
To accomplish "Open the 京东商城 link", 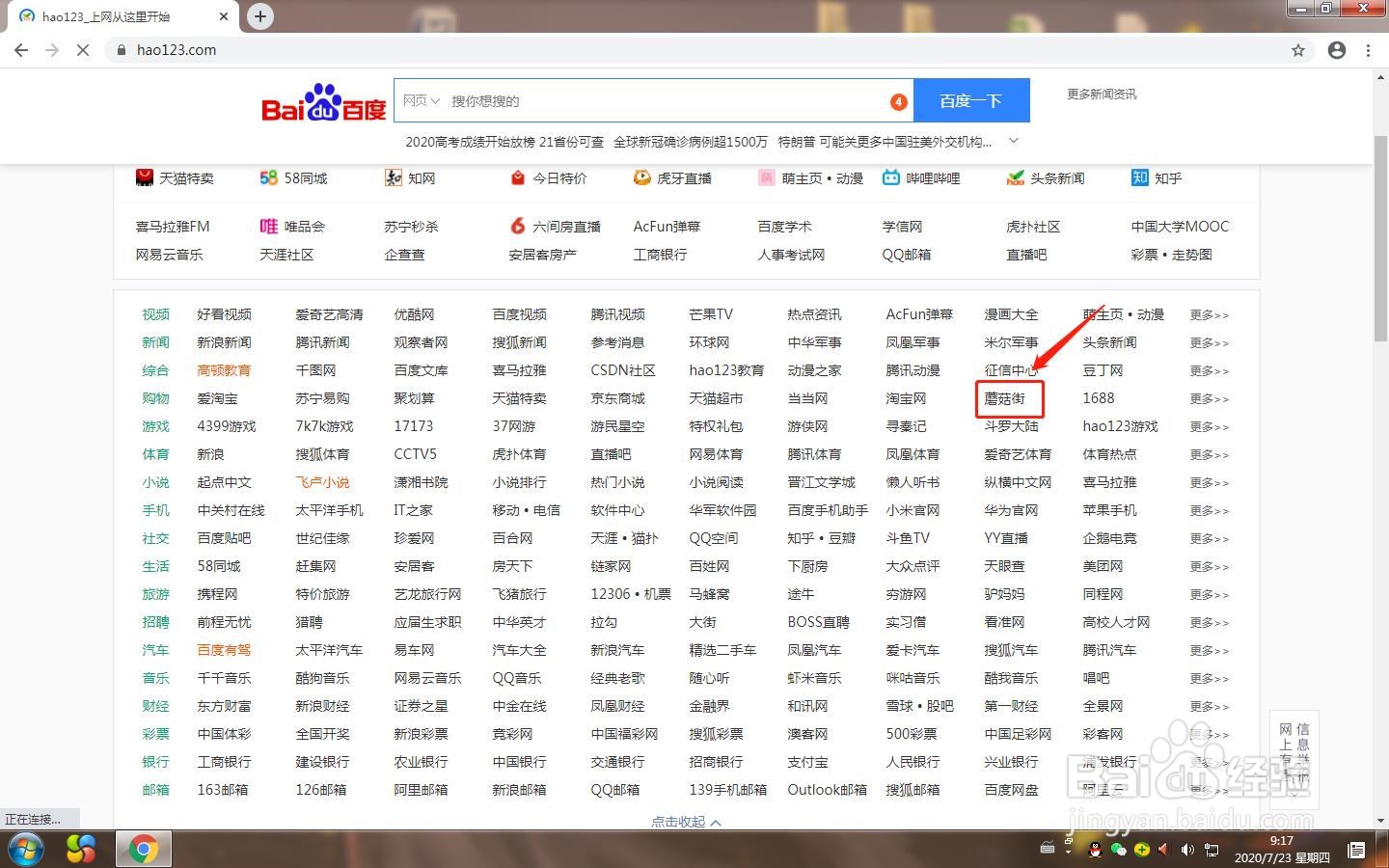I will 617,398.
